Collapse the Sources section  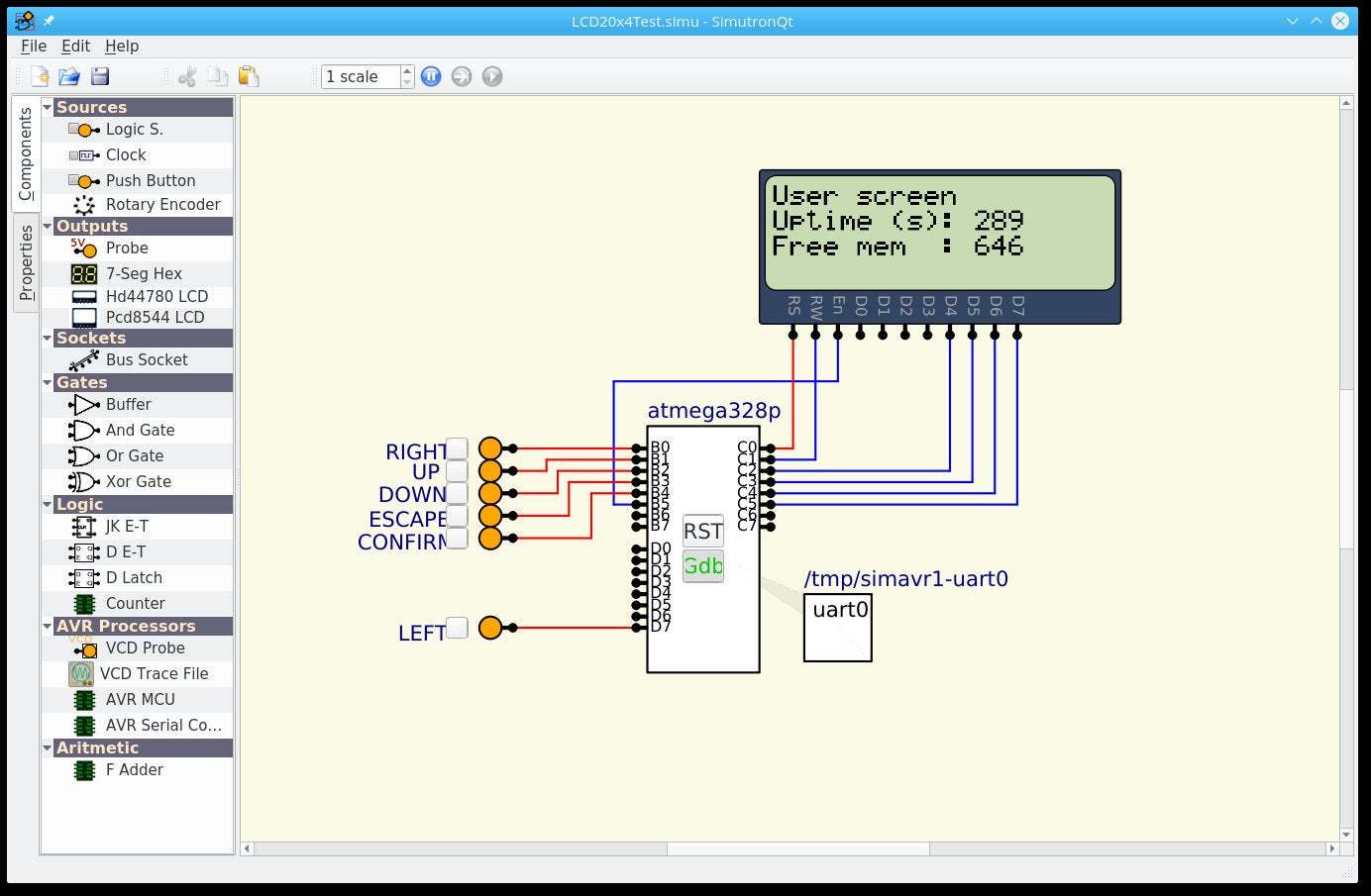47,107
